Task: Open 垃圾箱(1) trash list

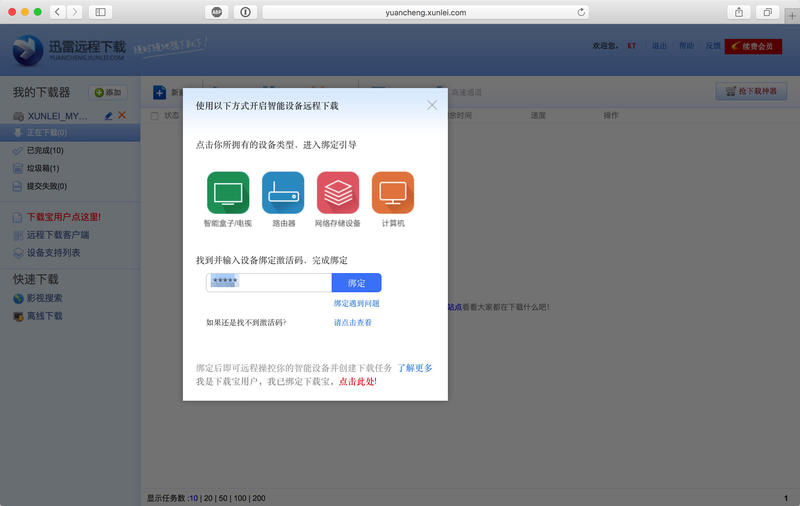Action: [x=43, y=168]
